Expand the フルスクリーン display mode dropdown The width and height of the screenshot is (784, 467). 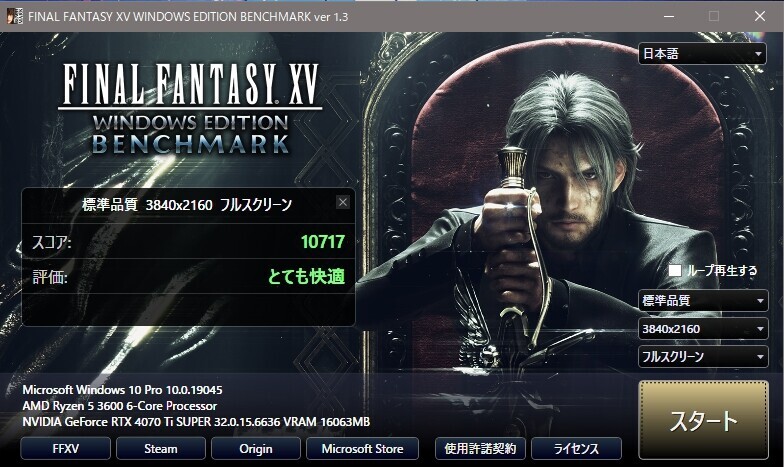tap(703, 356)
